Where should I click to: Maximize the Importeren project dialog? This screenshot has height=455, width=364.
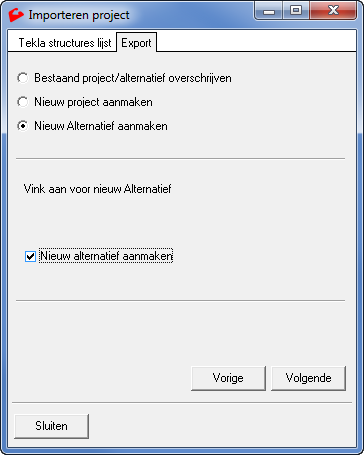click(x=296, y=11)
